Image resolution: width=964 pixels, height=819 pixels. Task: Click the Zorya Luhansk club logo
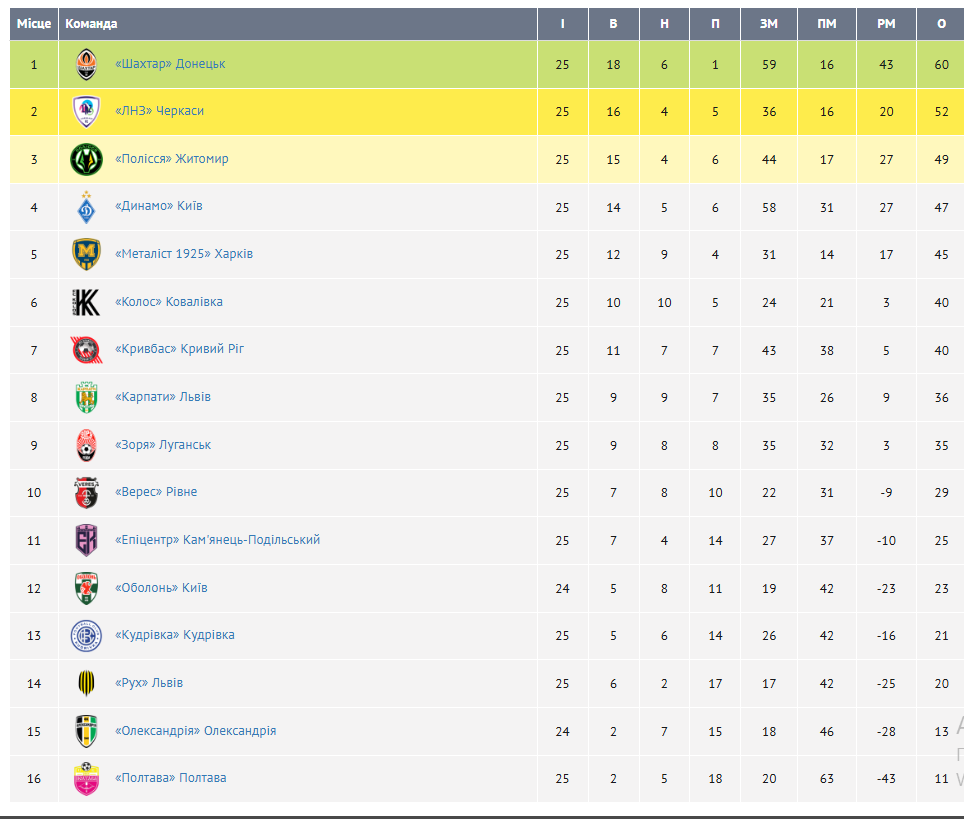(87, 445)
